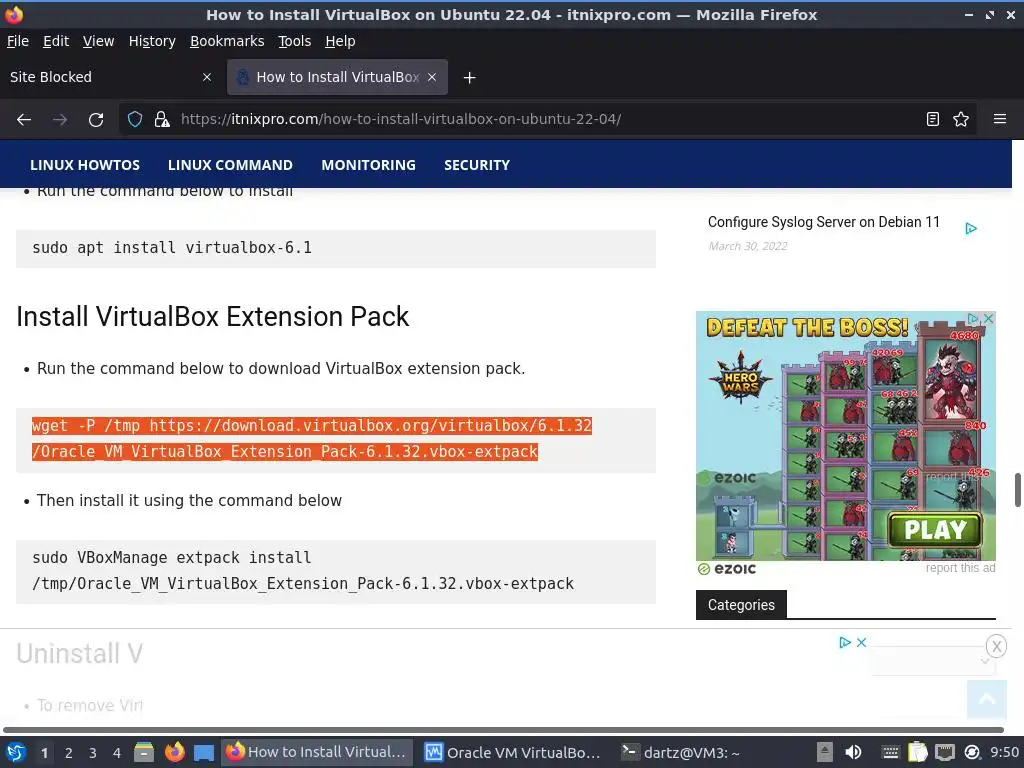Image resolution: width=1024 pixels, height=768 pixels.
Task: Close the Hero Wars ad with X
Action: coord(989,319)
